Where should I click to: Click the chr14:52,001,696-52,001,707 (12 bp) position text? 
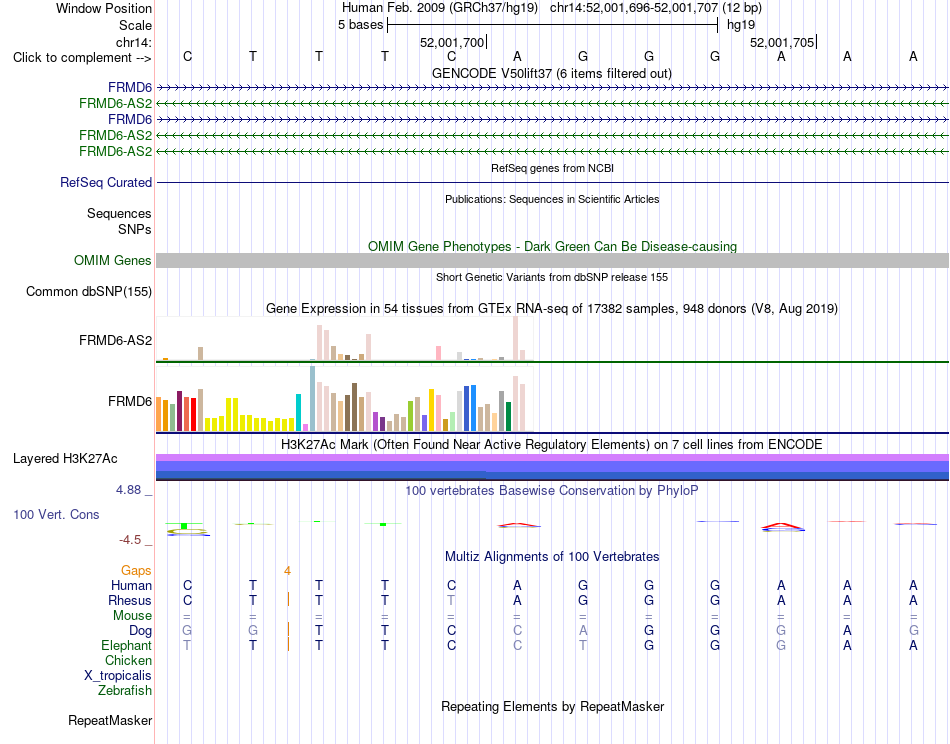pos(656,8)
